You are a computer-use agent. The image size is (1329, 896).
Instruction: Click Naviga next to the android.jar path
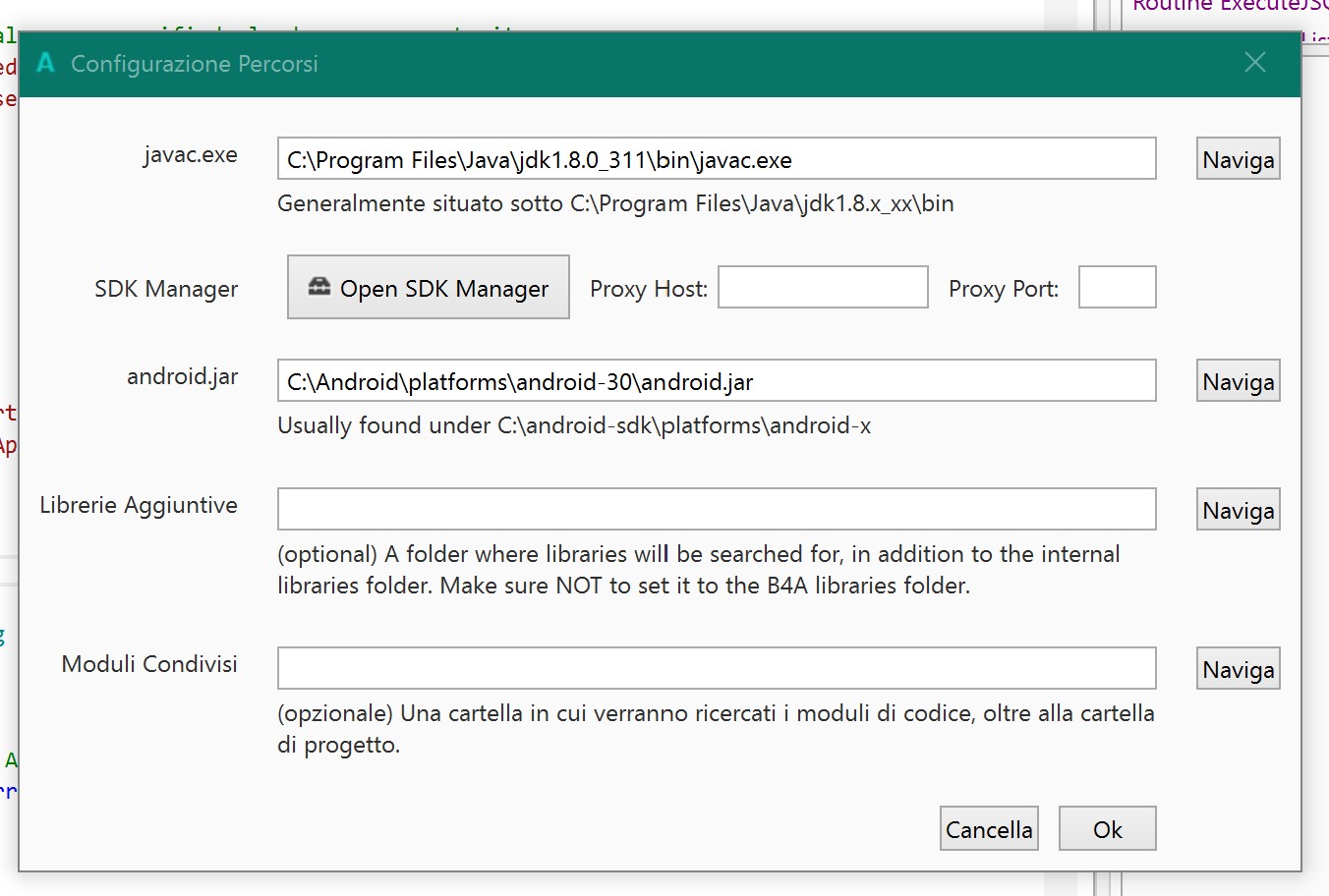pyautogui.click(x=1238, y=381)
